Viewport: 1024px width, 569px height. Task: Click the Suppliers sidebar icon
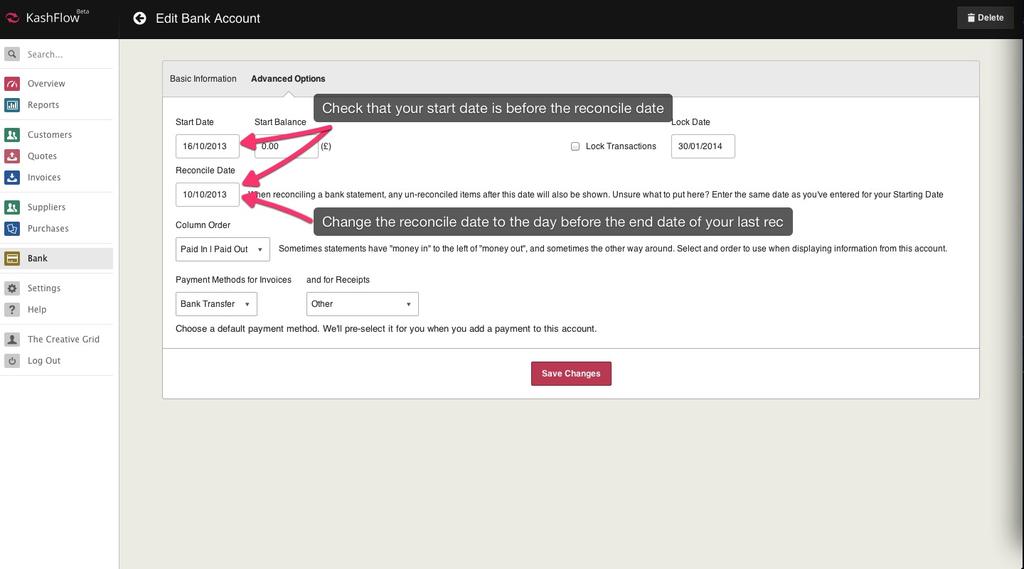click(x=12, y=207)
